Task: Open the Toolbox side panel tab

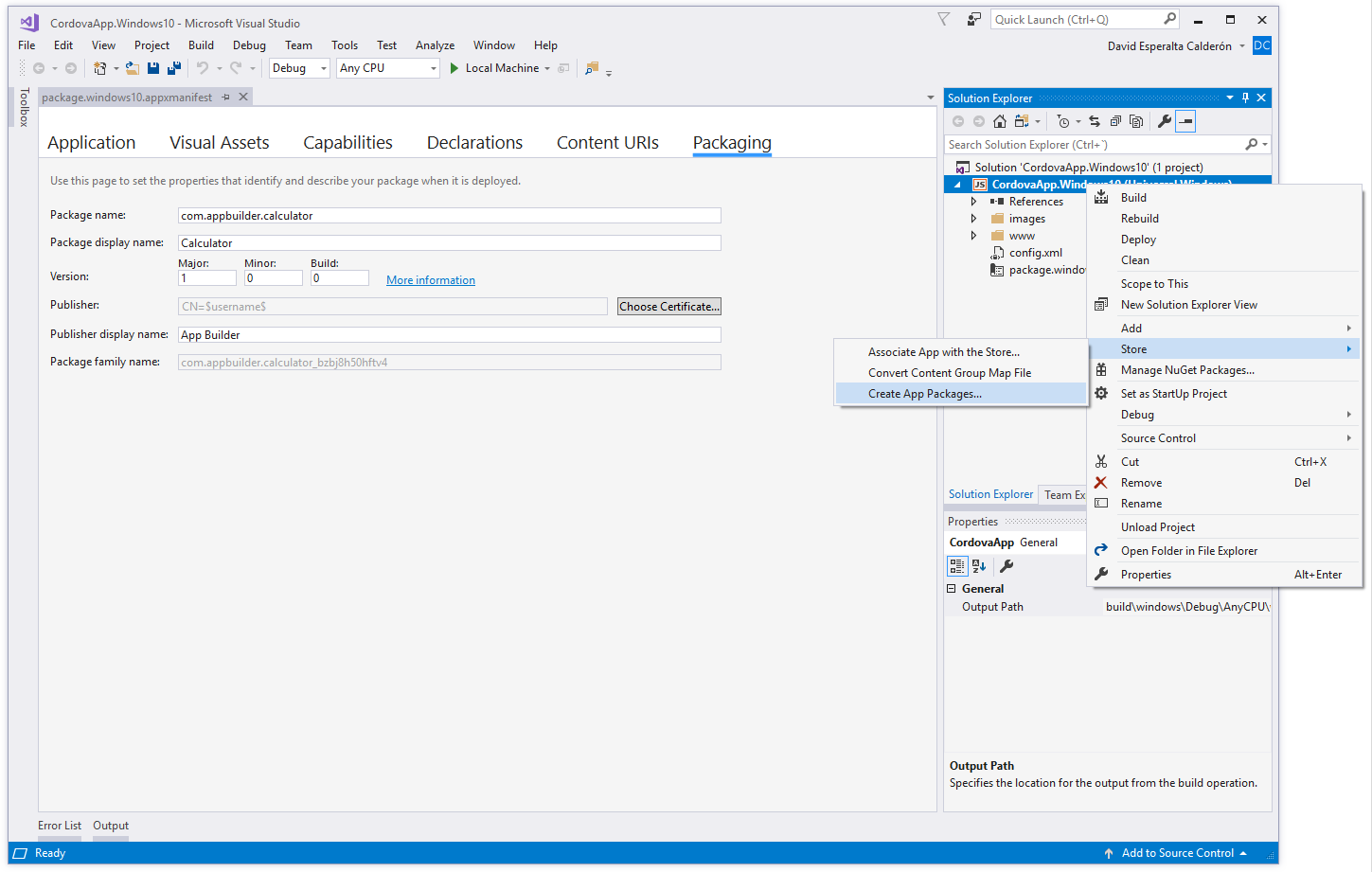Action: (x=25, y=107)
